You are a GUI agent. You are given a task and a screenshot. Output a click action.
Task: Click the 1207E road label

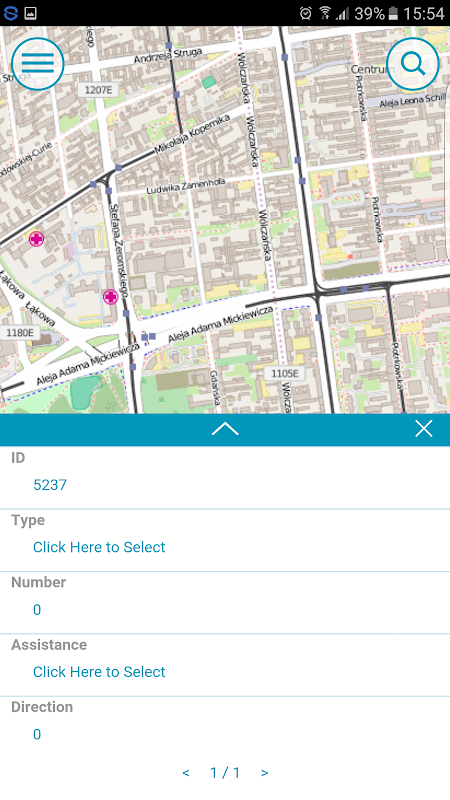(98, 90)
